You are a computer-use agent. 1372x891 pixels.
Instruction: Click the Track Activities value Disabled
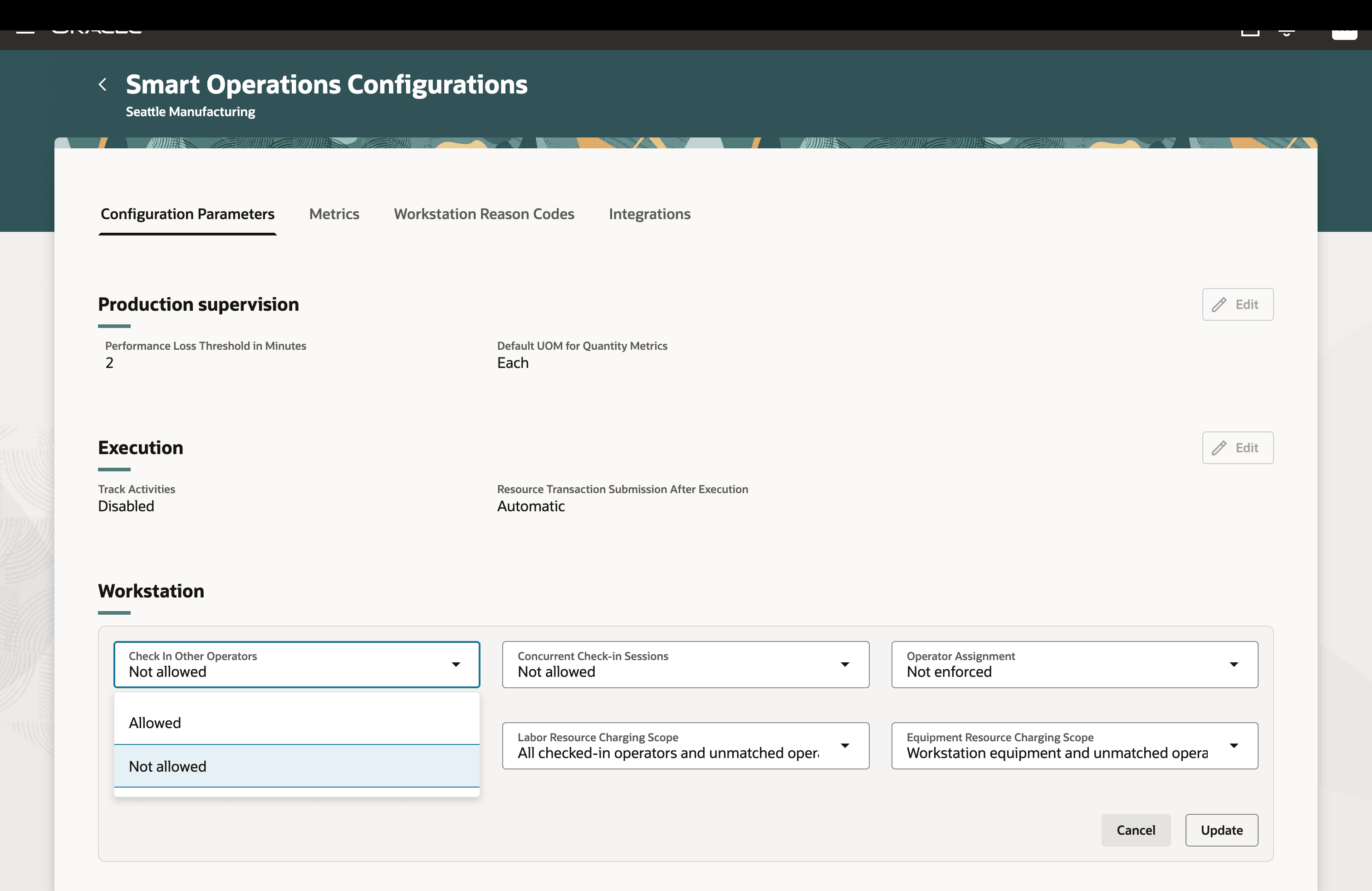(126, 506)
